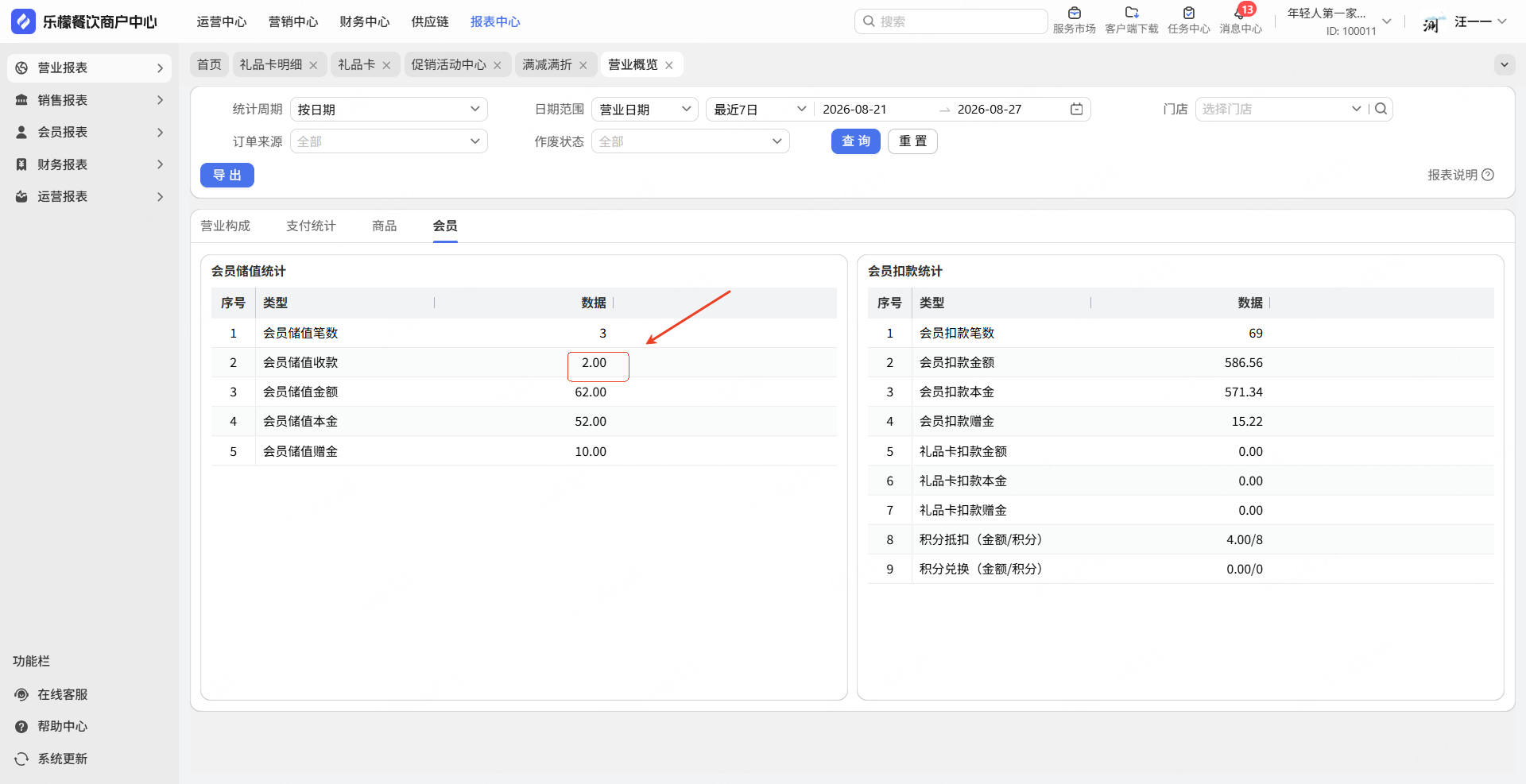
Task: Close the 促销活动中心 tab
Action: (498, 65)
